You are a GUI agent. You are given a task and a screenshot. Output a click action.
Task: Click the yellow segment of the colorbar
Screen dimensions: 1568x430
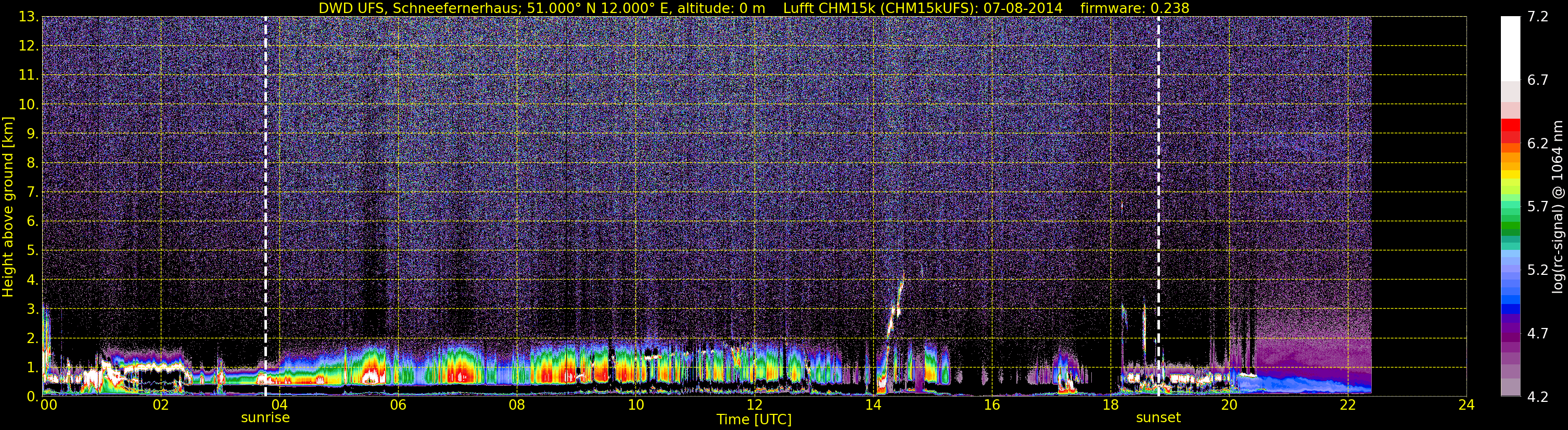[x=1511, y=174]
